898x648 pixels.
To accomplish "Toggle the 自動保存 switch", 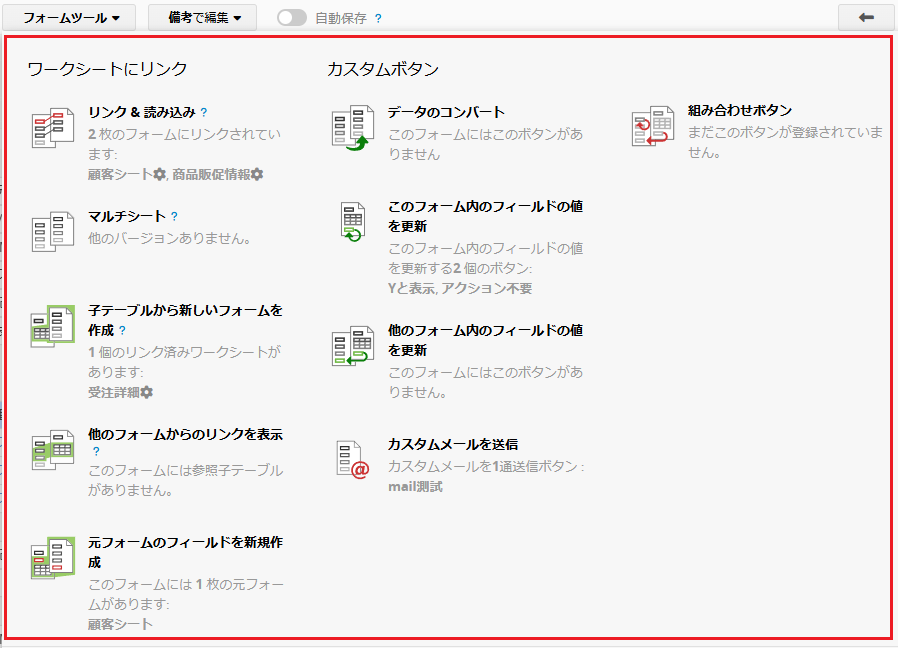I will (x=291, y=18).
